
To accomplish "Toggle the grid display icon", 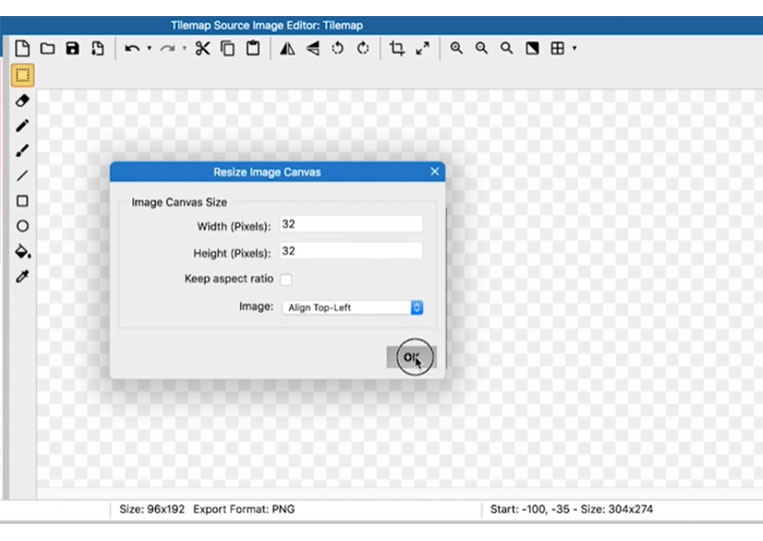I will 558,48.
